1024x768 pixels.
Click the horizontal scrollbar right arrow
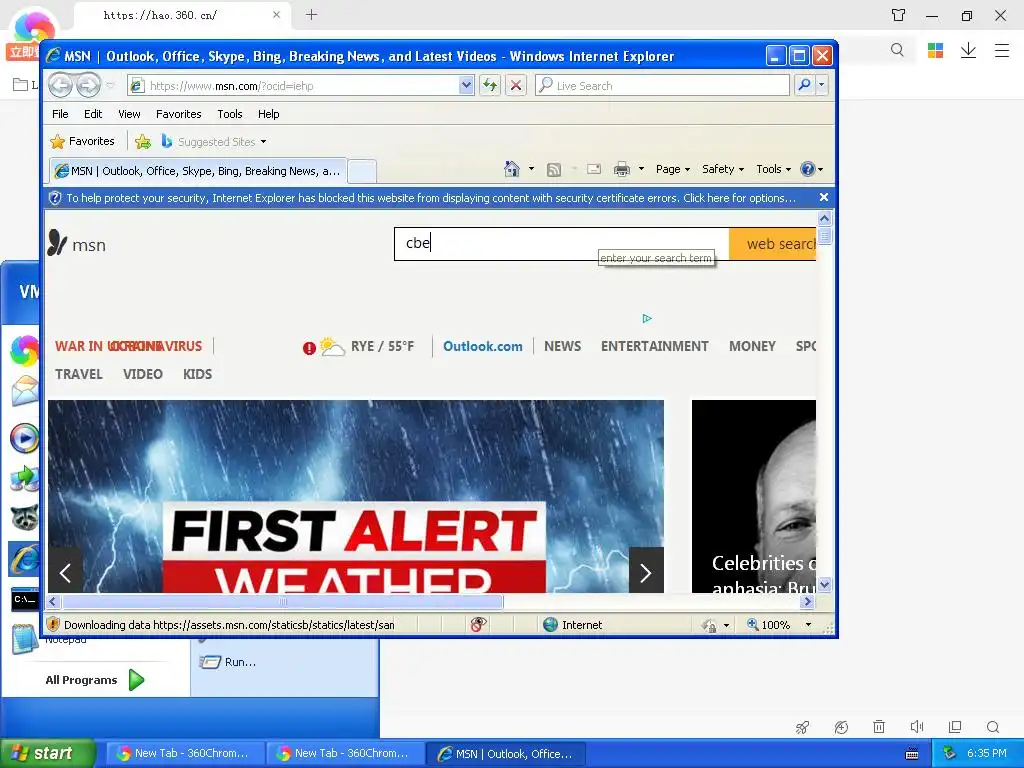808,601
